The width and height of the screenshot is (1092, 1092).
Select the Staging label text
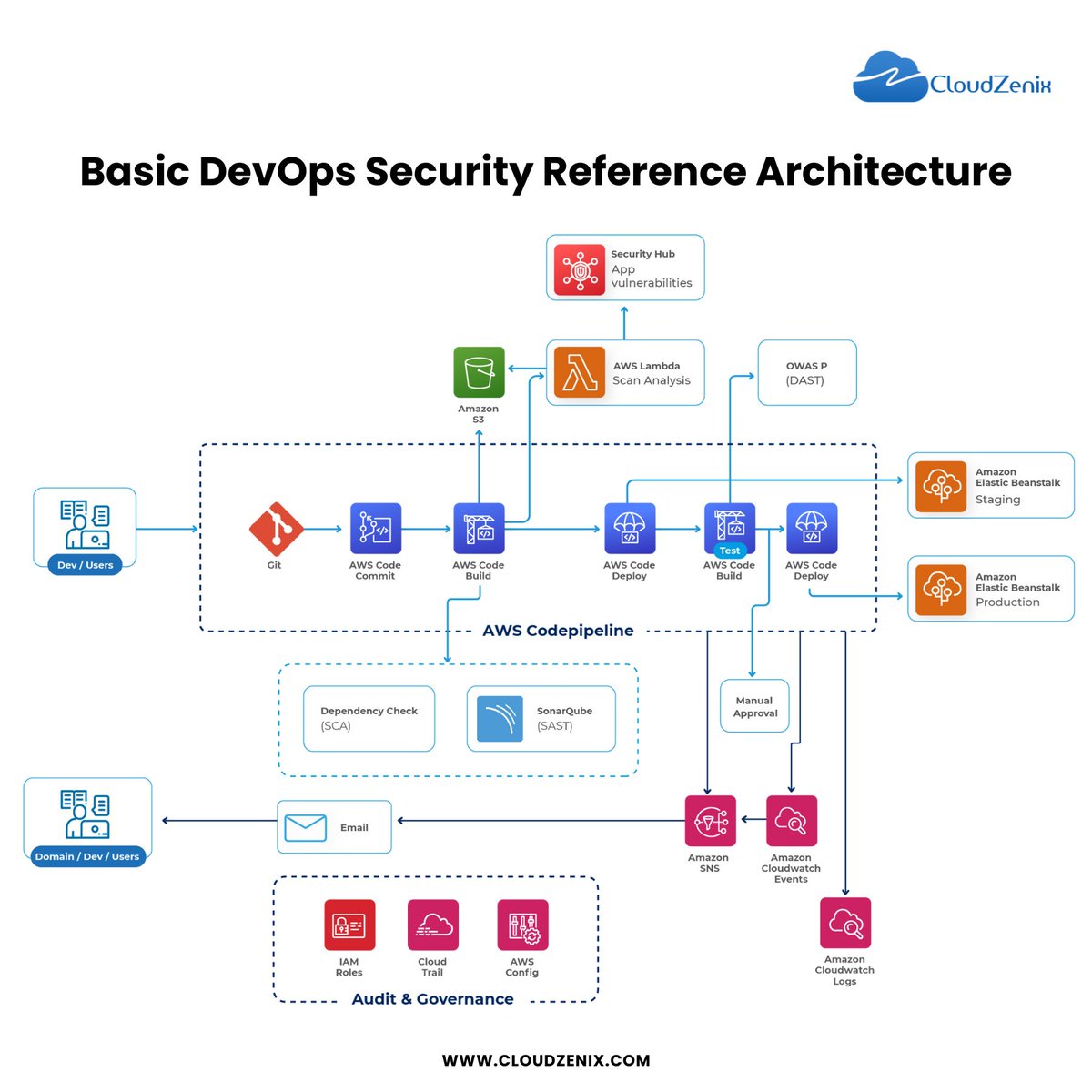point(997,500)
